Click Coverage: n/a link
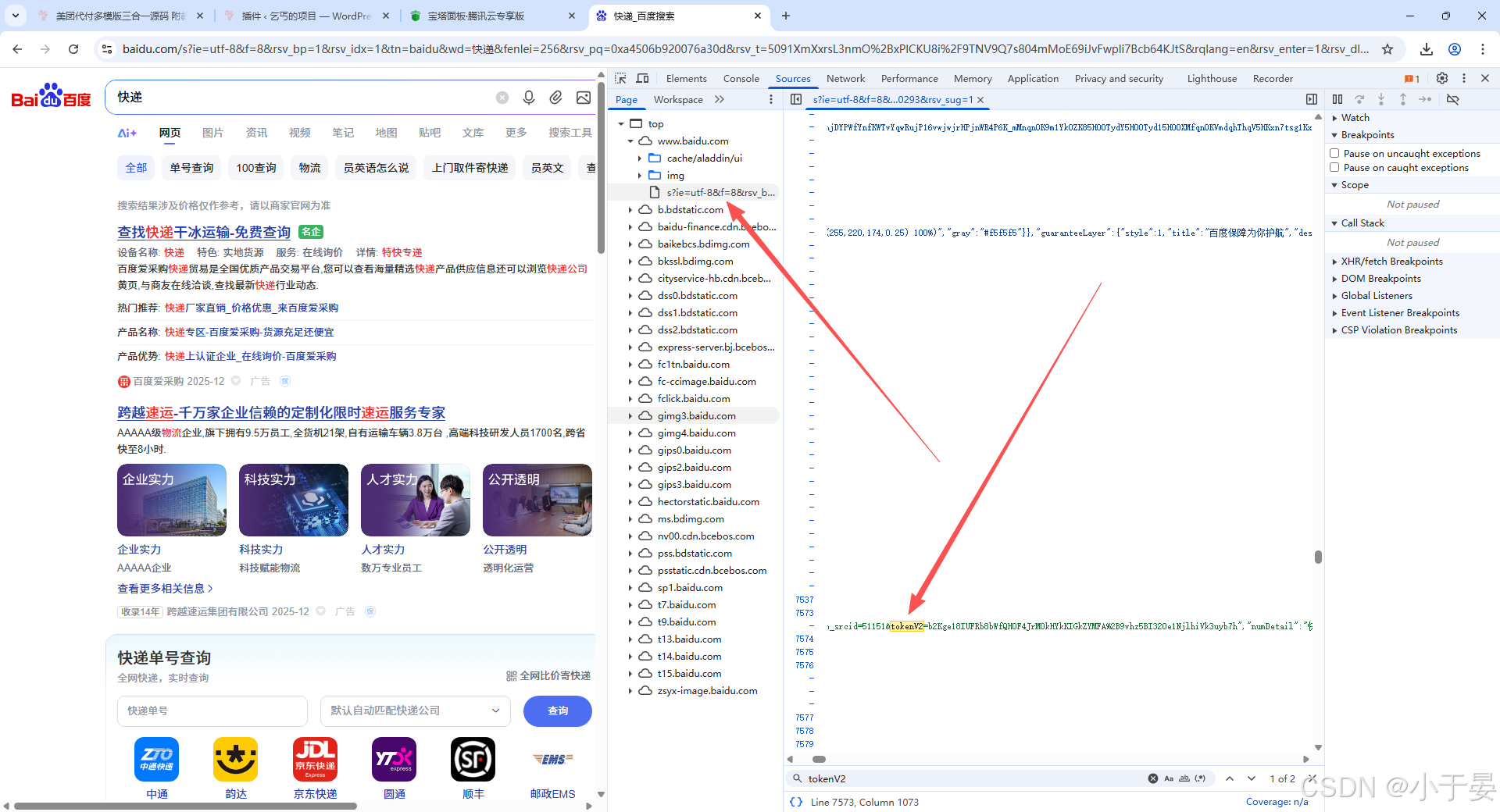Viewport: 1500px width, 812px height. [1277, 802]
